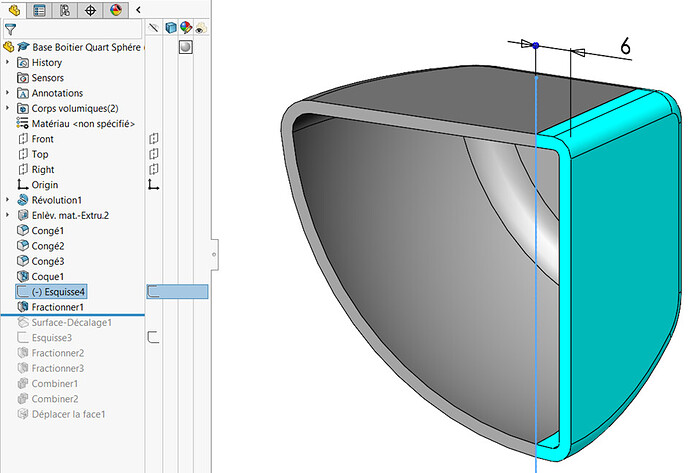Open the DimXpertManager crosshair tab
Image resolution: width=690 pixels, height=473 pixels.
91,10
